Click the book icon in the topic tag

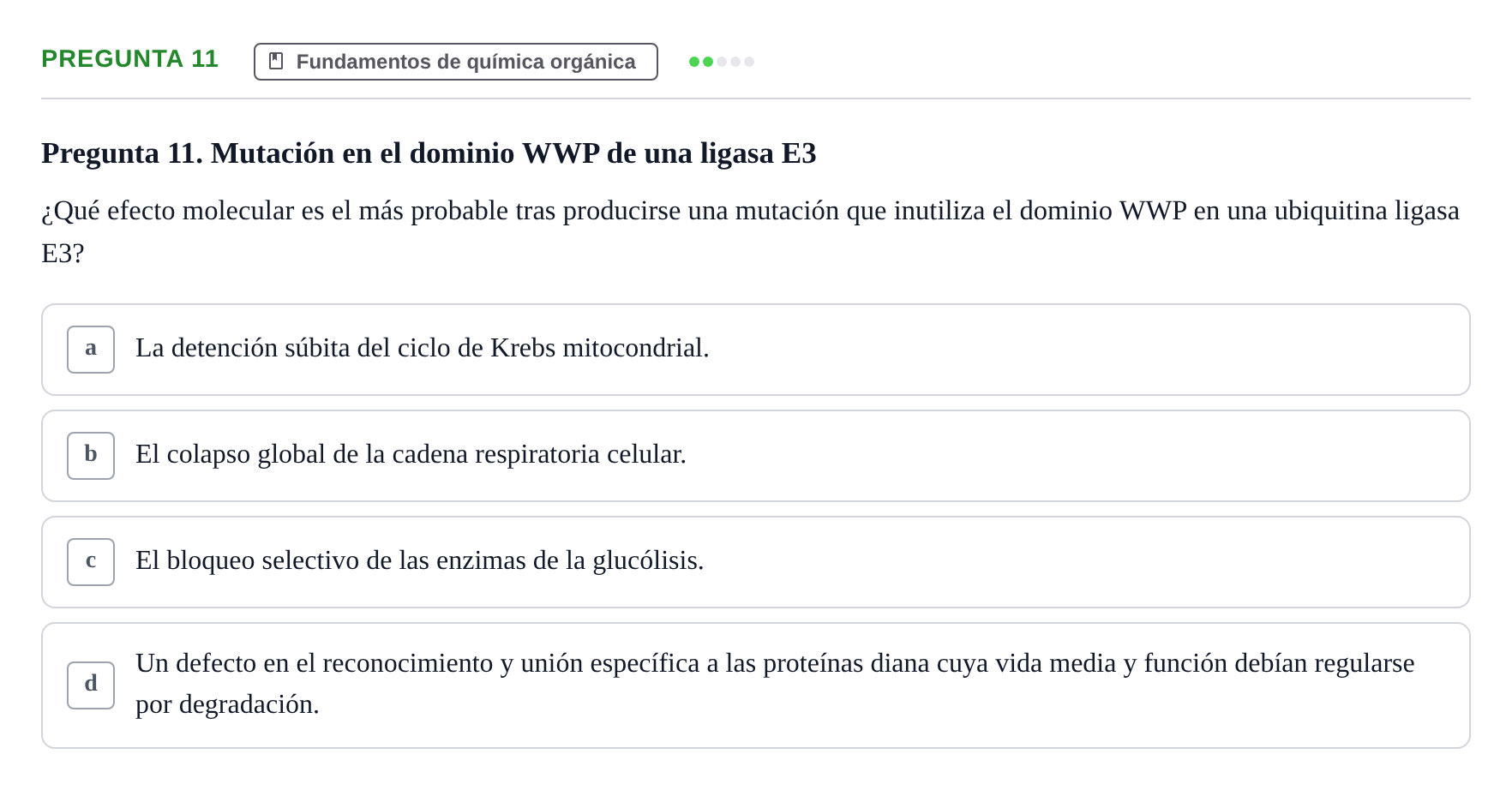click(x=276, y=61)
